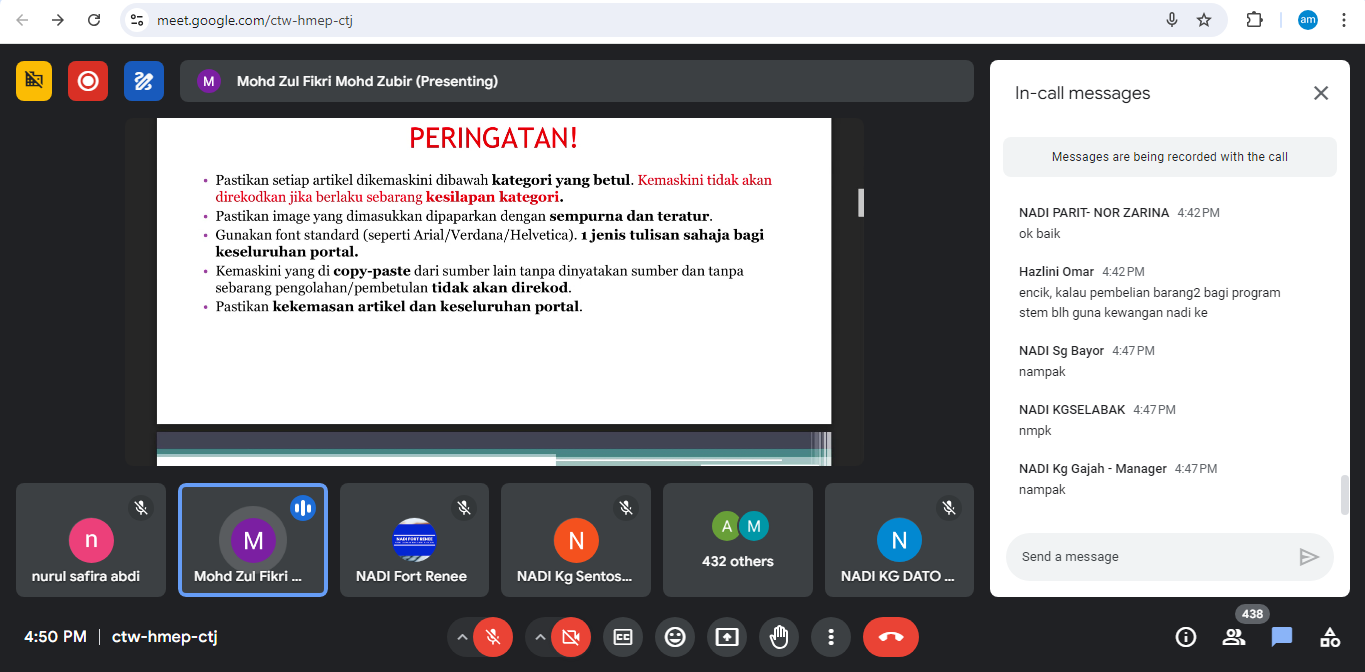The image size is (1365, 672).
Task: Unmute the microphone
Action: tap(493, 637)
